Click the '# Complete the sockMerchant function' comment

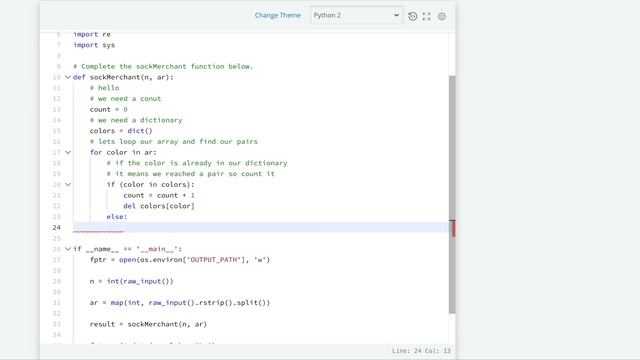click(x=163, y=66)
